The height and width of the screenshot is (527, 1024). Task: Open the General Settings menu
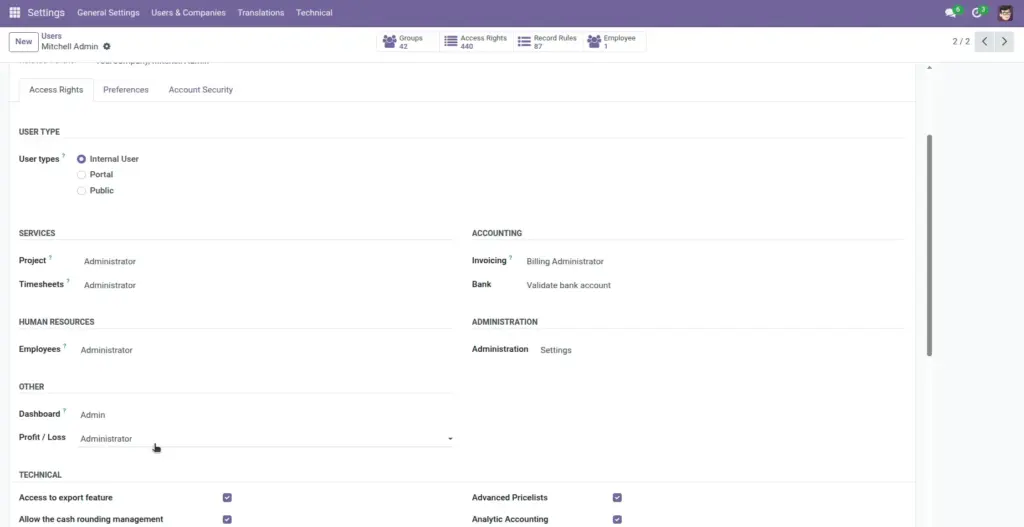pos(108,12)
